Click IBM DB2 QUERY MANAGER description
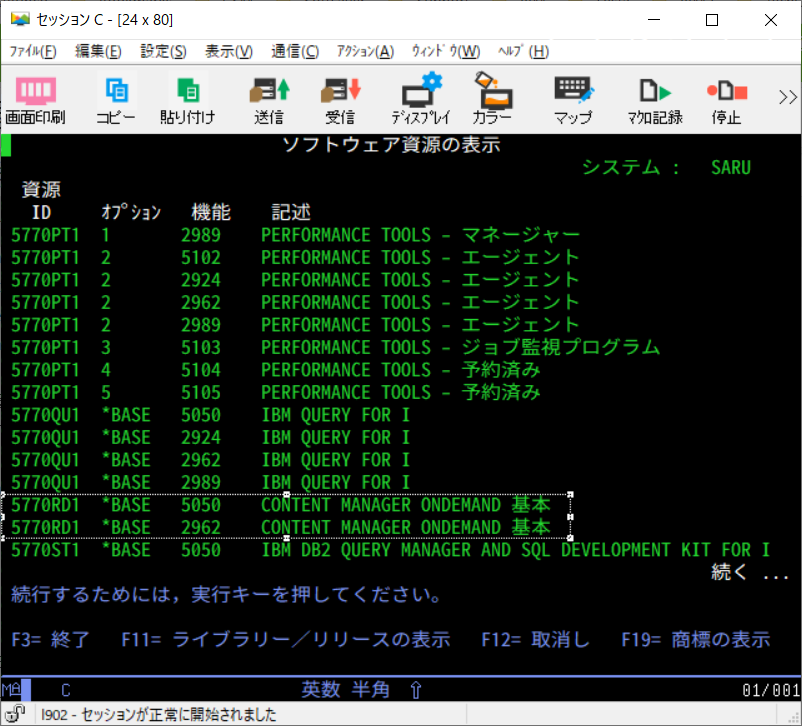 [516, 551]
